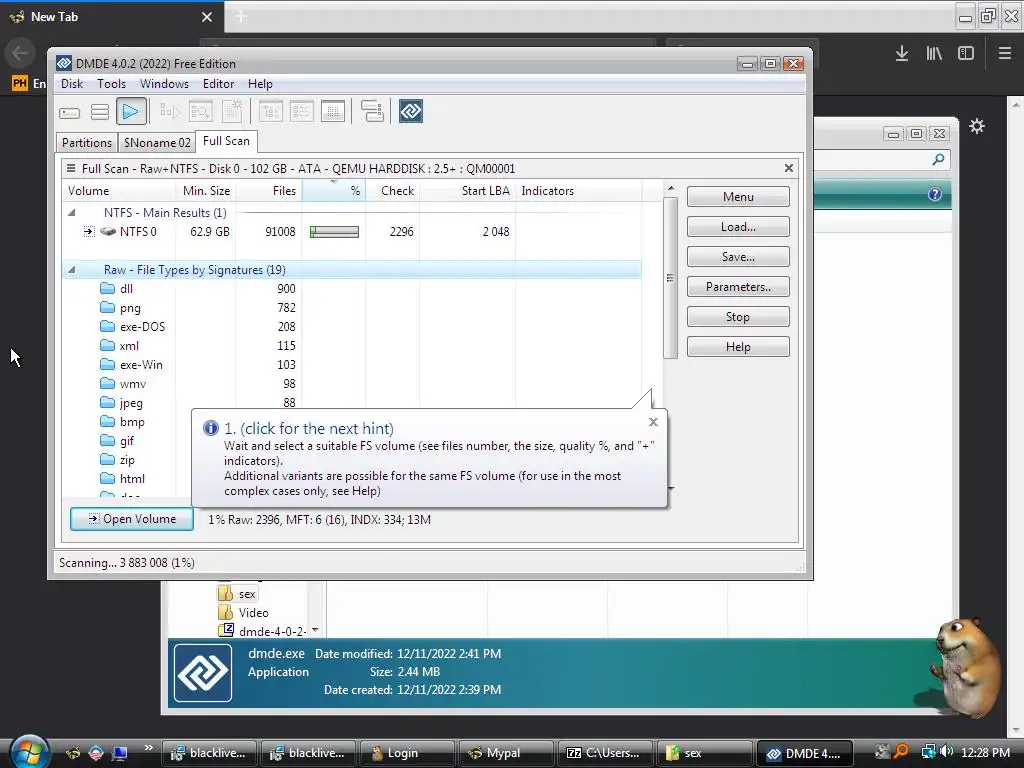Open the browser library icon
The width and height of the screenshot is (1024, 768).
[x=934, y=54]
